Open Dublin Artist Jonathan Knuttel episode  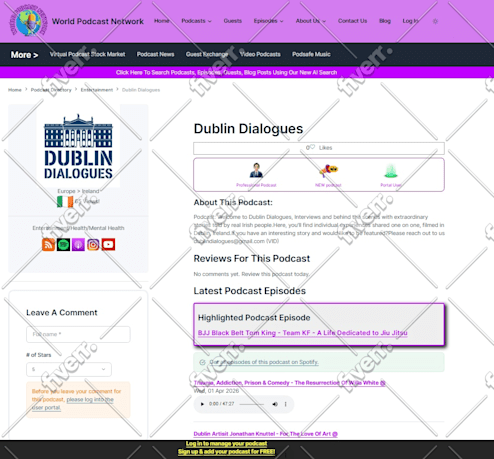pos(266,434)
